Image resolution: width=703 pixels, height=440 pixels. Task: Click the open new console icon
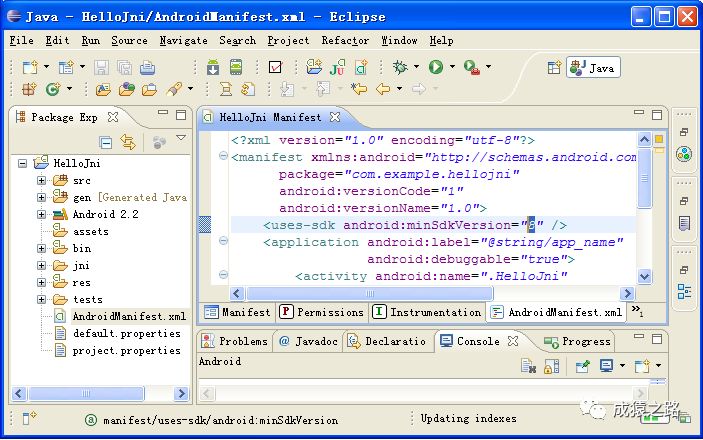[x=642, y=366]
